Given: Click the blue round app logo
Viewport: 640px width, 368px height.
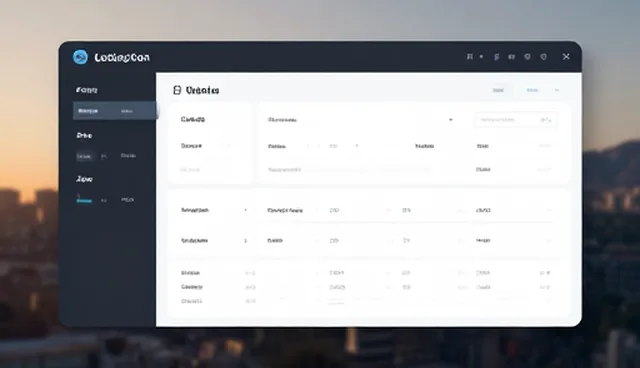Looking at the screenshot, I should tap(80, 57).
